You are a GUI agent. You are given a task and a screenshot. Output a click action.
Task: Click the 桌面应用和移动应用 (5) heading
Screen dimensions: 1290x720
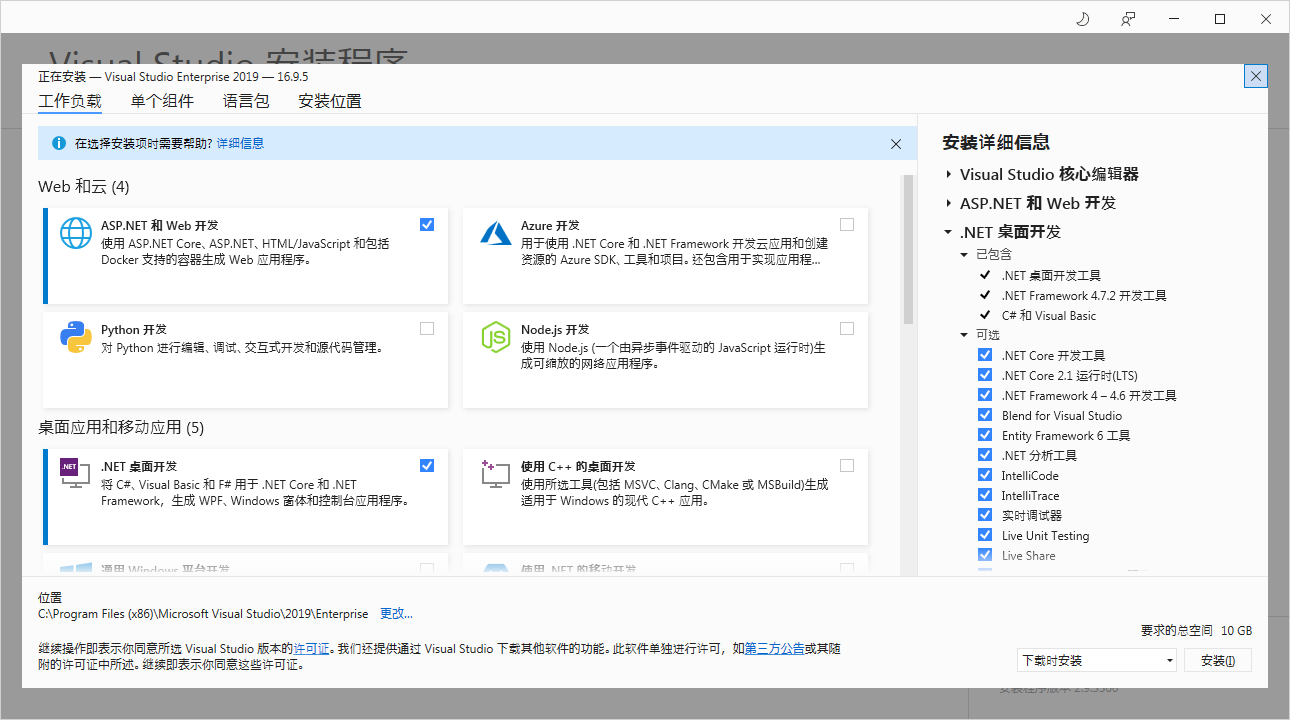(121, 428)
